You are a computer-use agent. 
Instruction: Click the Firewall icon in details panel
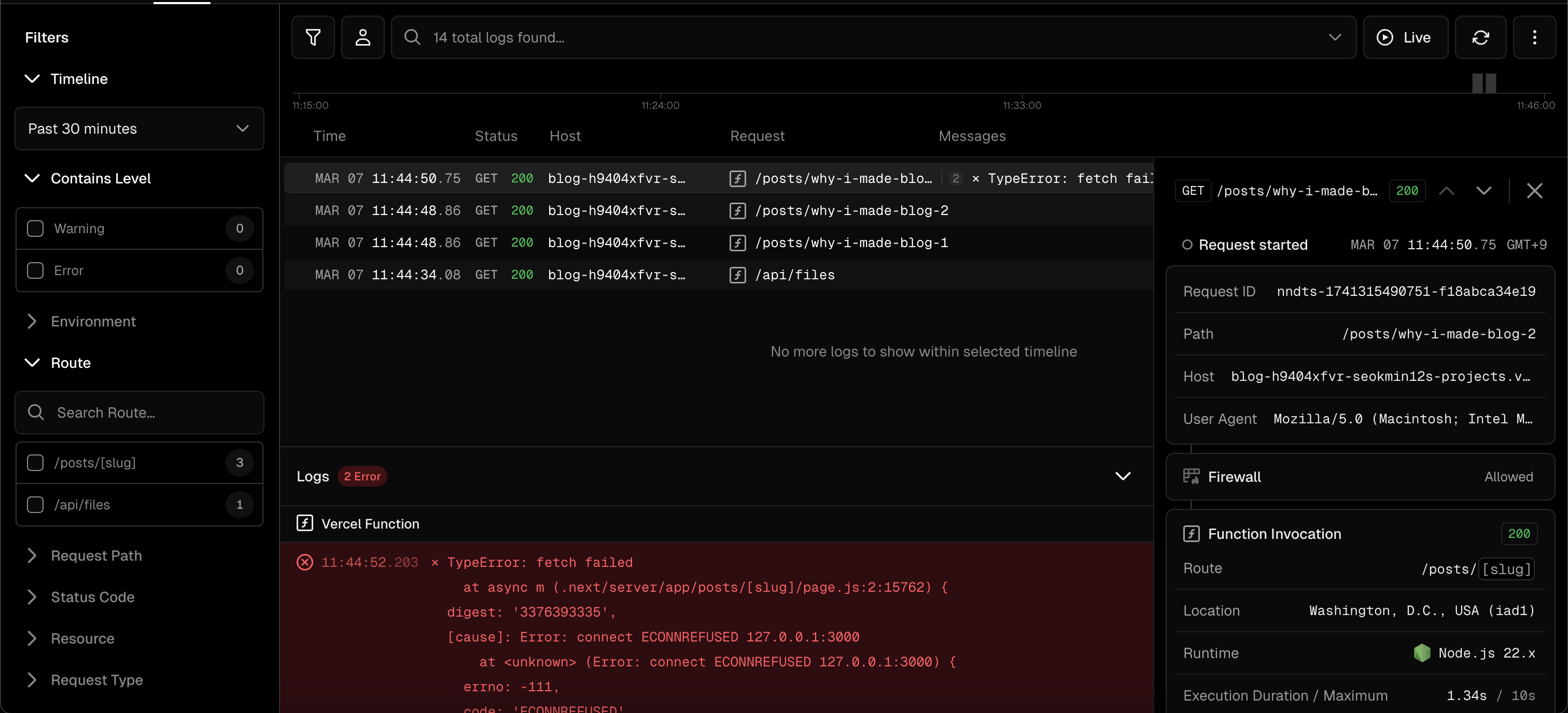[x=1191, y=476]
